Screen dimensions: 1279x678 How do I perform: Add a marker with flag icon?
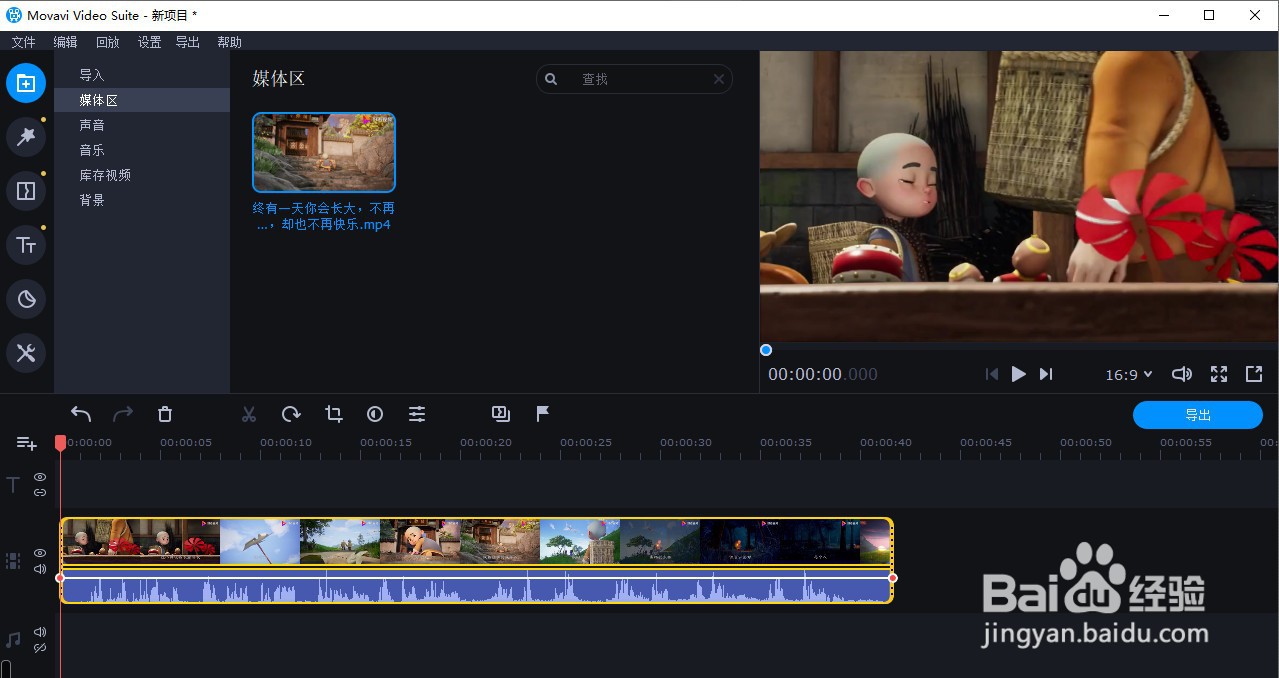[x=543, y=414]
